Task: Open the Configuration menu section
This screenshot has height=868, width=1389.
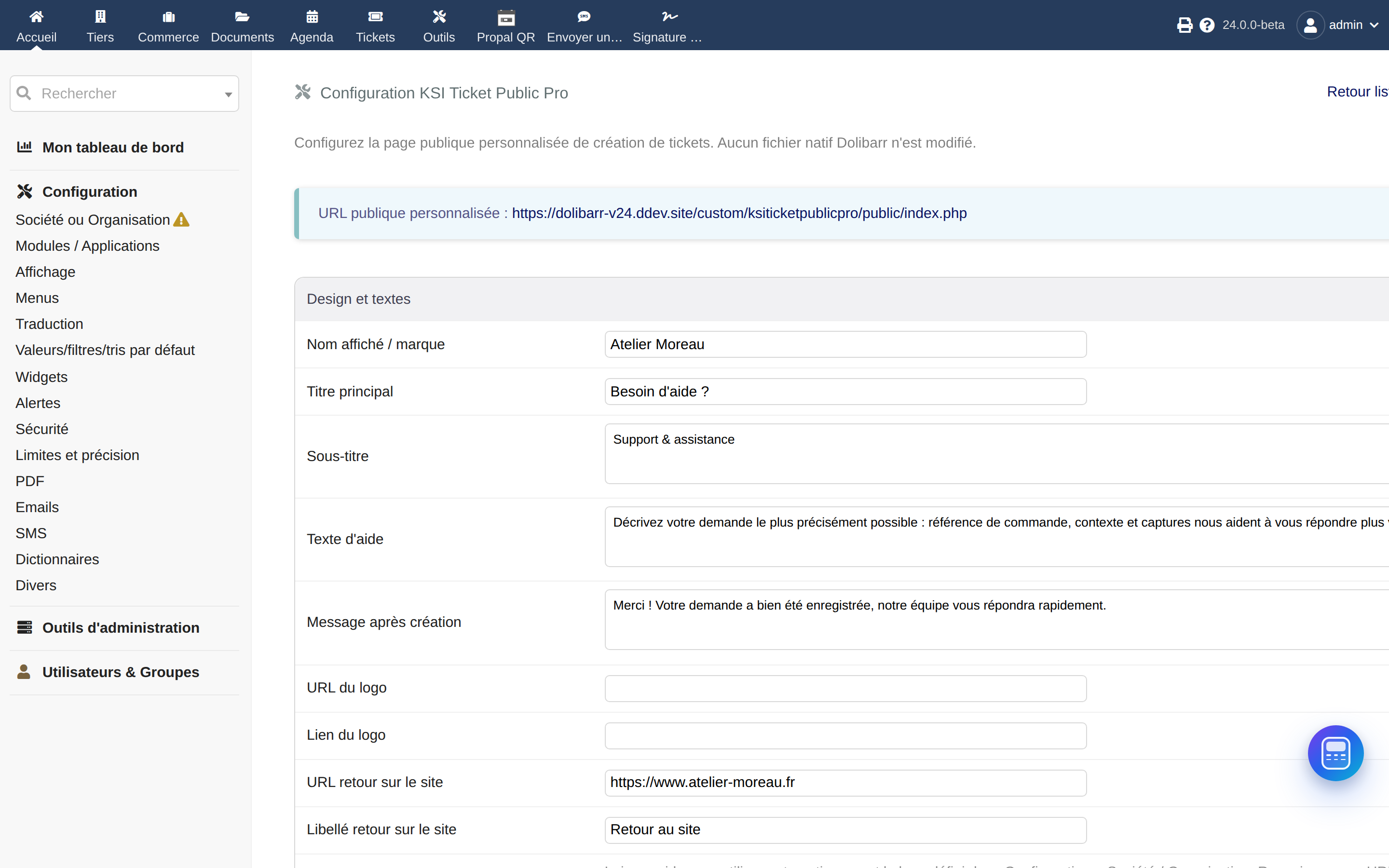Action: click(90, 192)
